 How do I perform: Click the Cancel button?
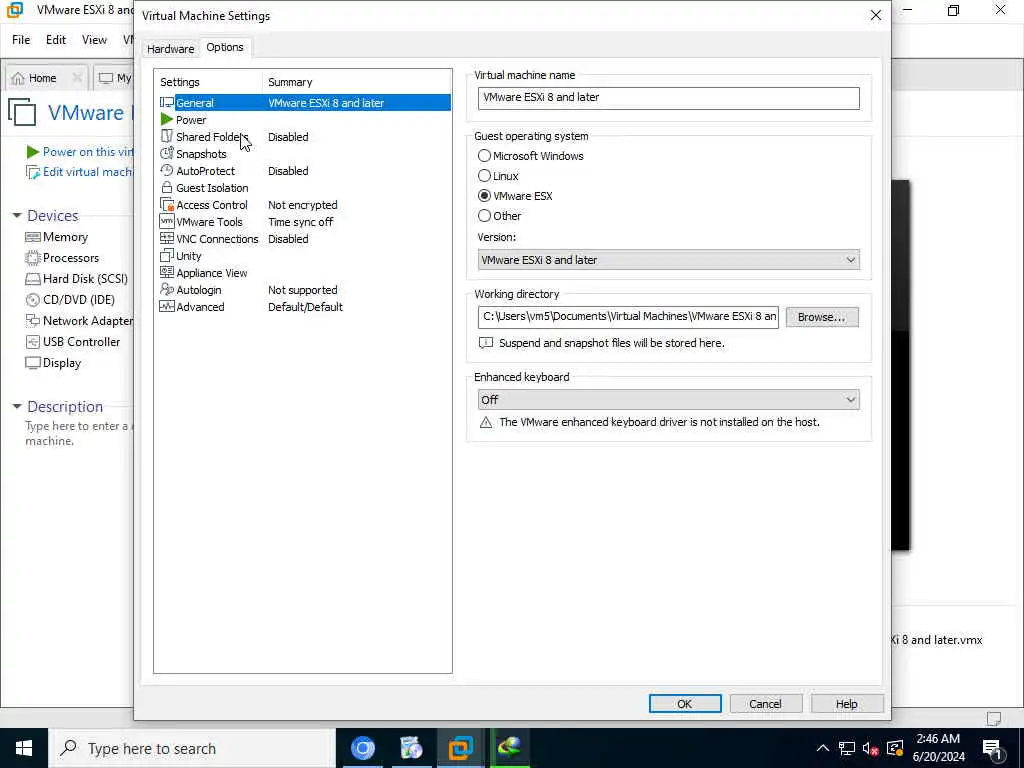click(765, 704)
